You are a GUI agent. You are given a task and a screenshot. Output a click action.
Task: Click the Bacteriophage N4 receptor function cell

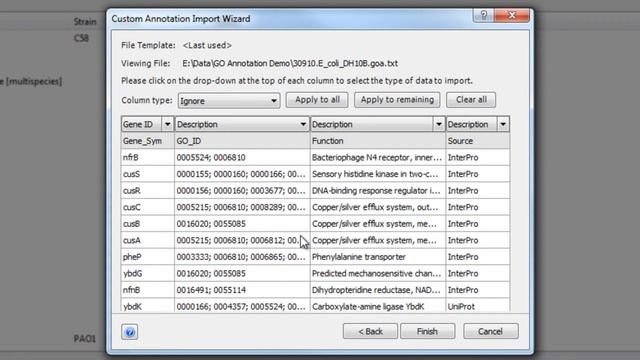[378, 158]
